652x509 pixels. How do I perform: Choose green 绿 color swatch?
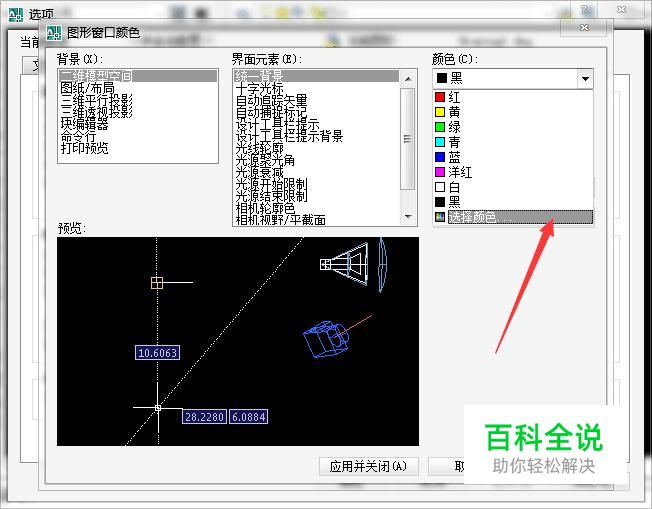click(440, 127)
